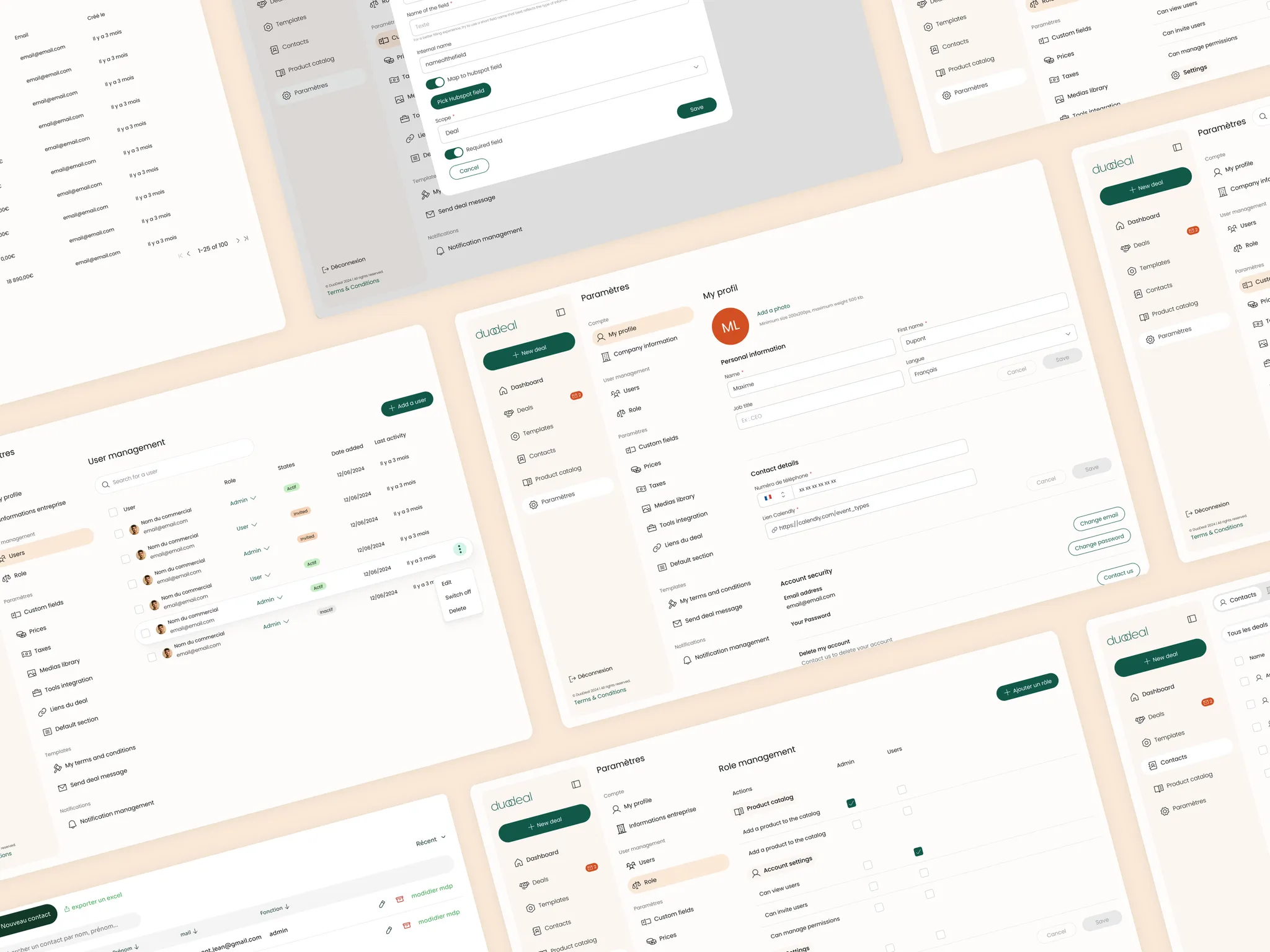Open Medias library in the My profil settings list
Image resolution: width=1270 pixels, height=952 pixels.
click(668, 503)
